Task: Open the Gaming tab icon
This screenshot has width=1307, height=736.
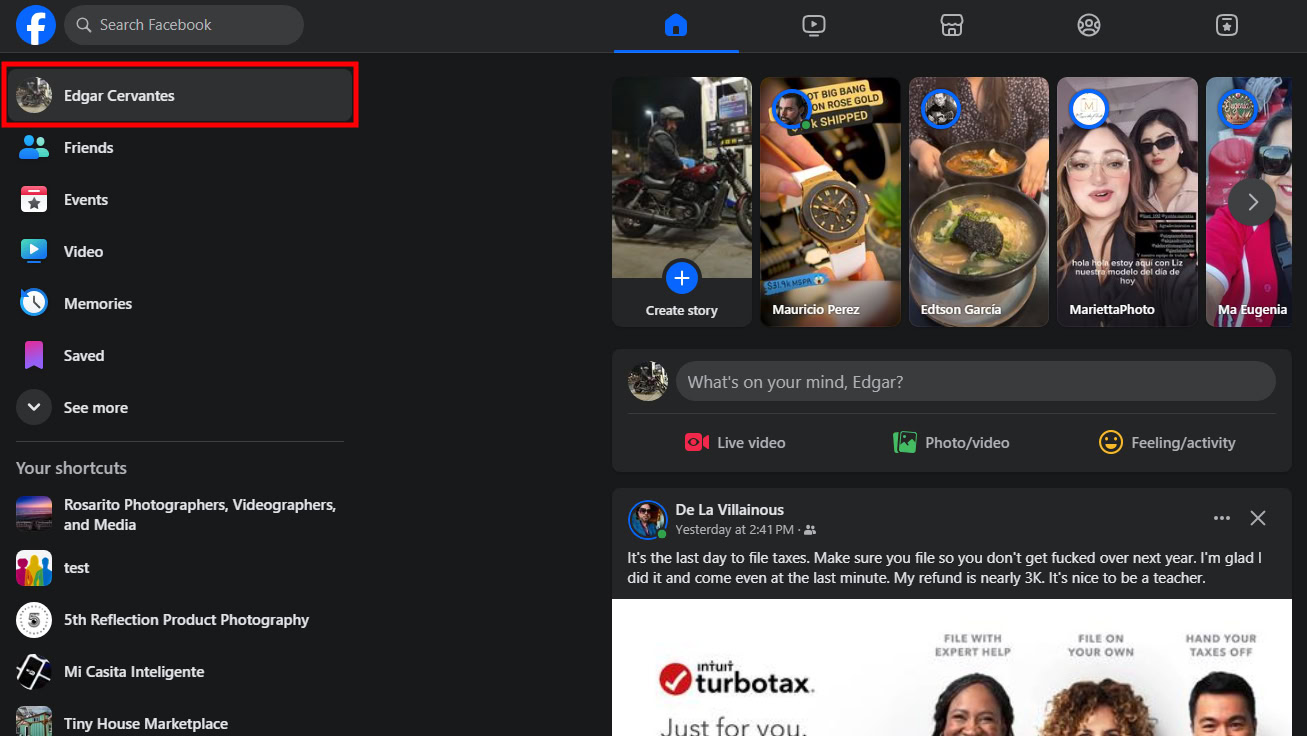Action: click(1227, 25)
